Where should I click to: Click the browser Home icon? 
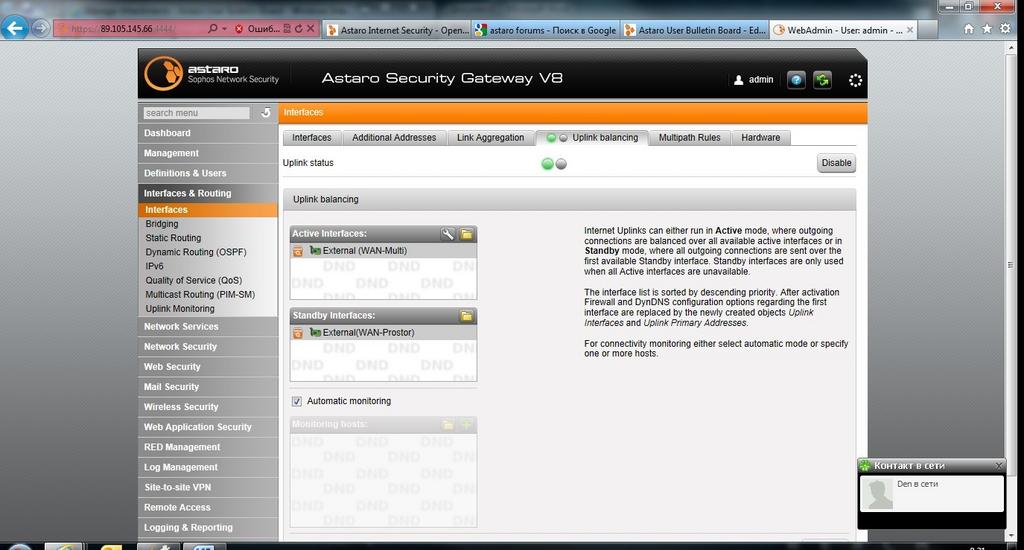pyautogui.click(x=968, y=29)
